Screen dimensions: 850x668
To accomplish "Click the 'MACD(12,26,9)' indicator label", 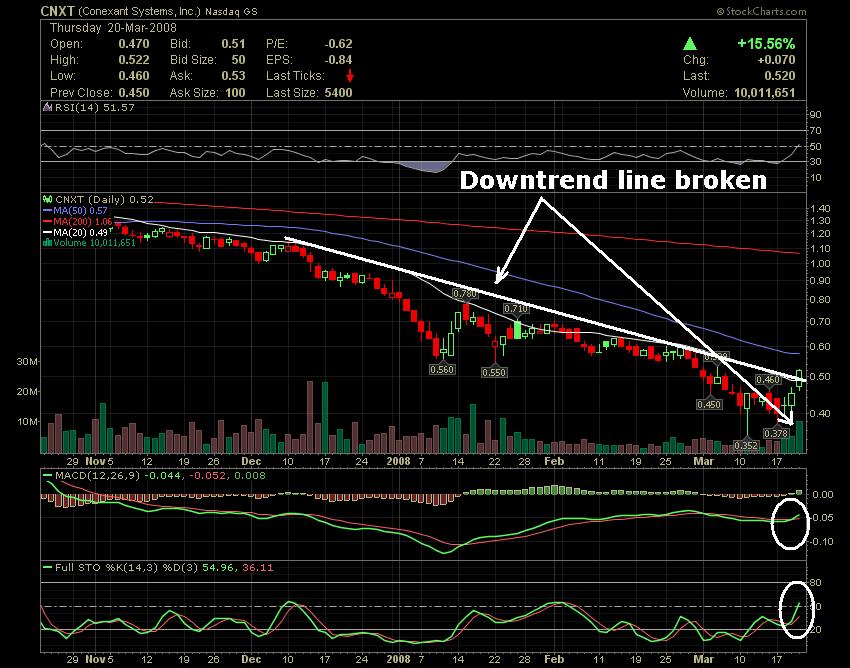I will coord(98,476).
